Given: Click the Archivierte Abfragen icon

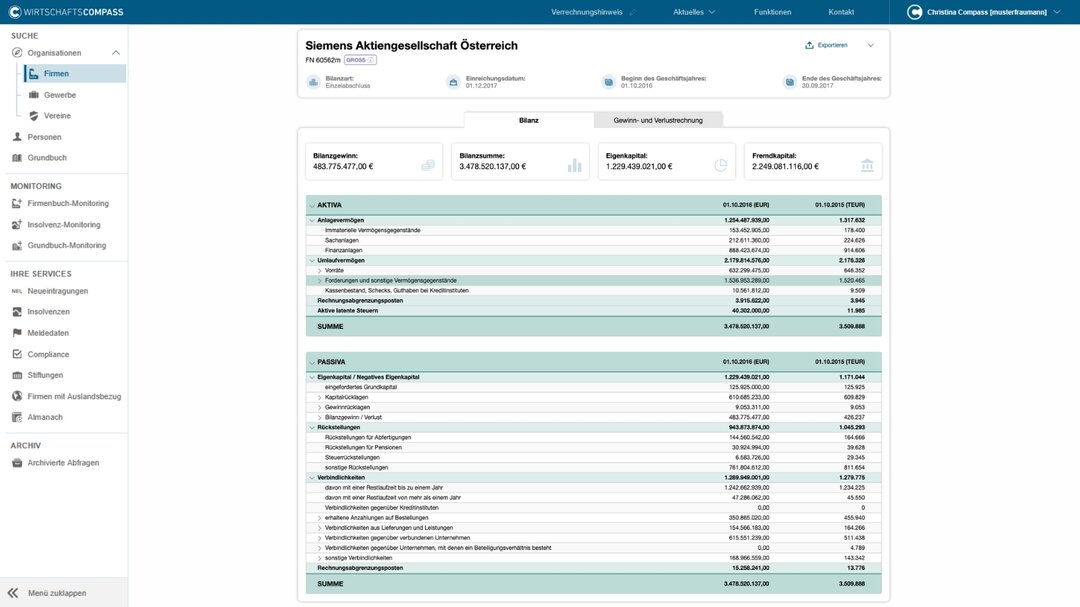Looking at the screenshot, I should [x=17, y=463].
